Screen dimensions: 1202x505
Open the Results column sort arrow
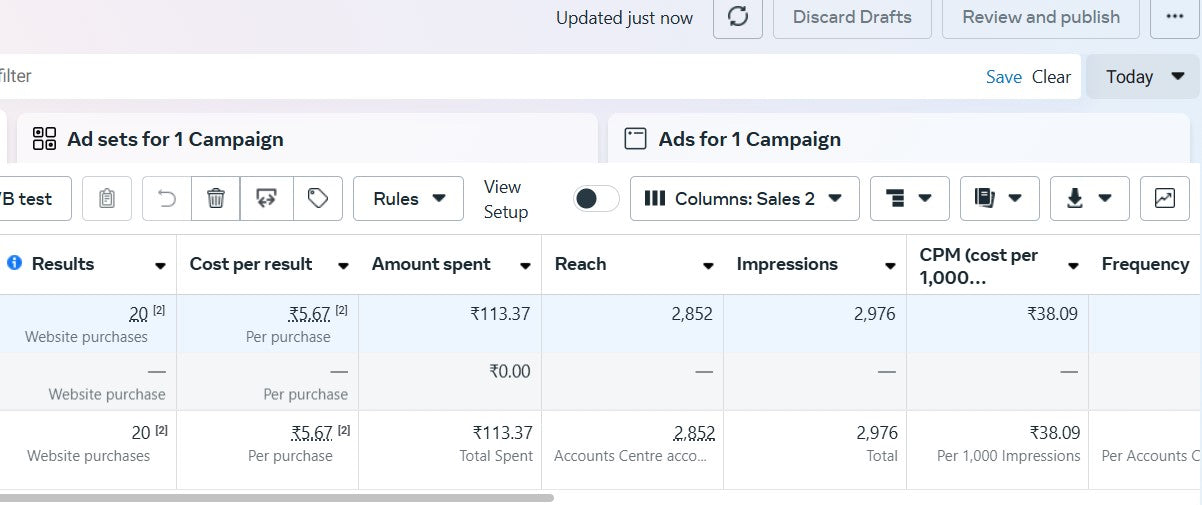(160, 266)
